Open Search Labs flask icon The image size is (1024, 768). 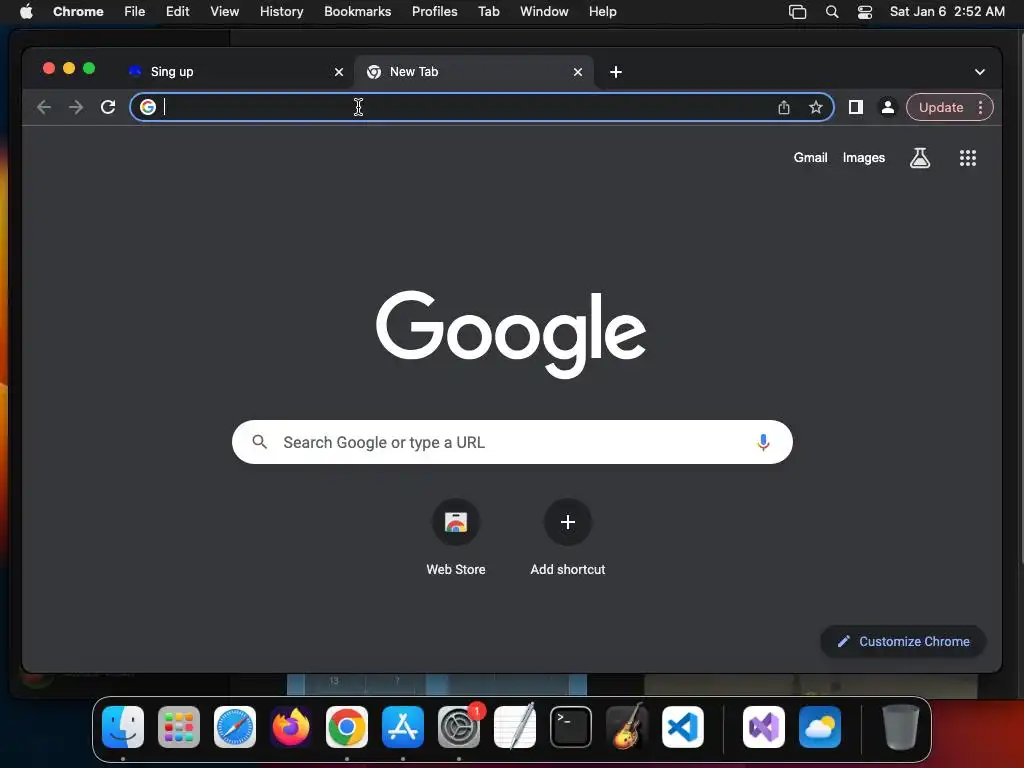pyautogui.click(x=920, y=157)
